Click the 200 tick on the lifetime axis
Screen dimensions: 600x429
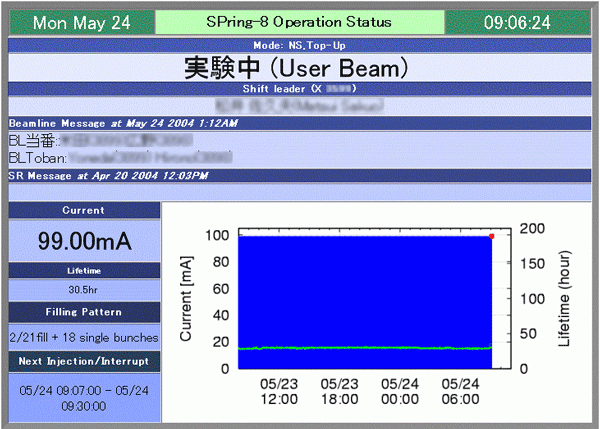tap(532, 229)
